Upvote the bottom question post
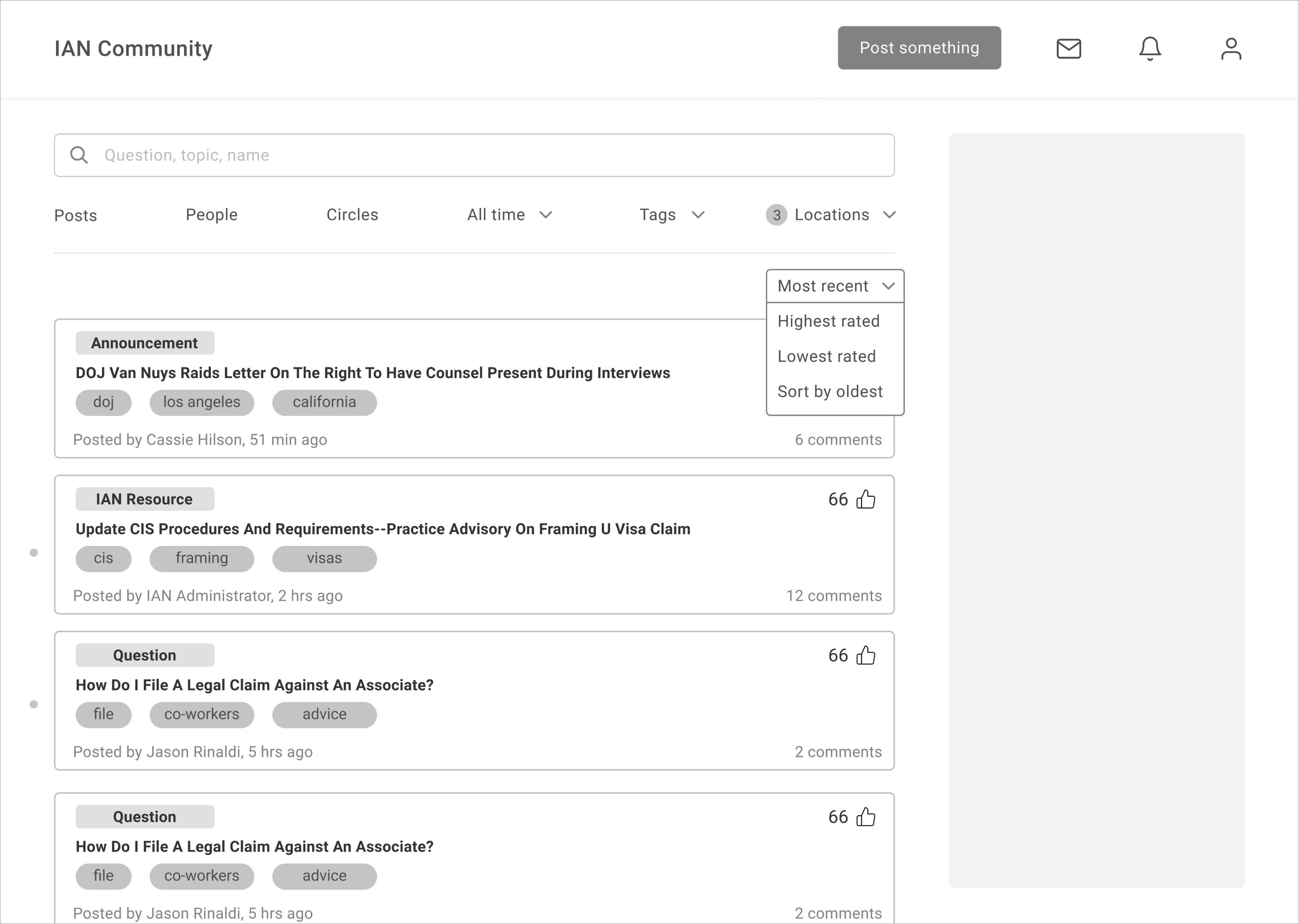The width and height of the screenshot is (1299, 924). (865, 817)
